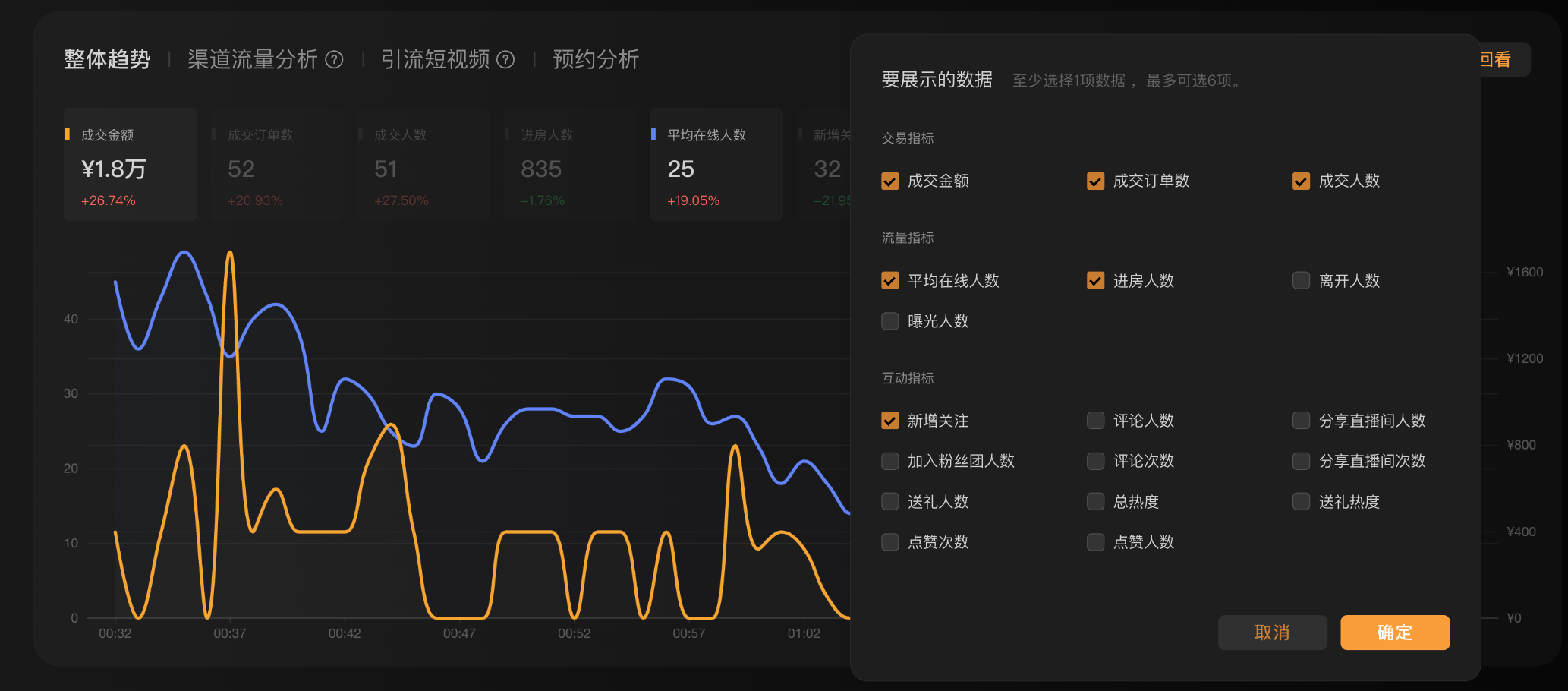Tick the 加入粉丝团人数 checkbox
1568x691 pixels.
[890, 461]
